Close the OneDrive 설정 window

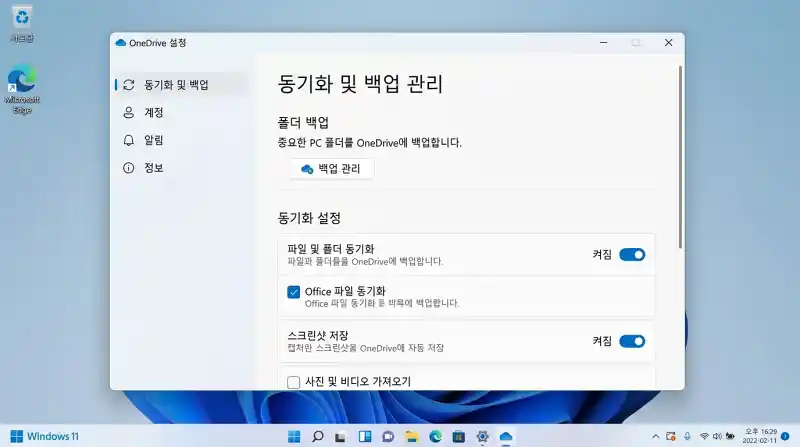(x=668, y=43)
